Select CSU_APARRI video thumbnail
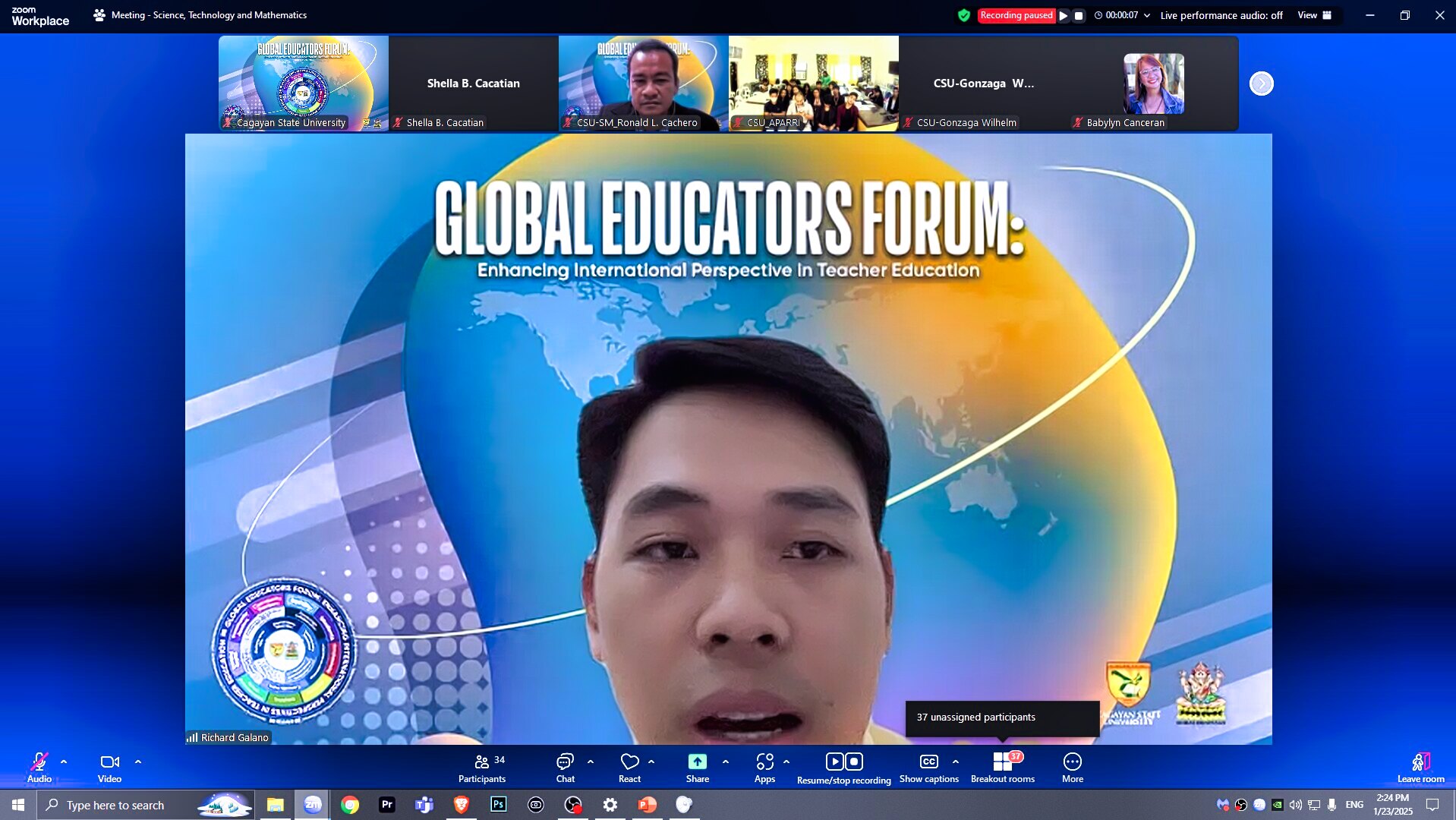This screenshot has height=820, width=1456. (814, 84)
